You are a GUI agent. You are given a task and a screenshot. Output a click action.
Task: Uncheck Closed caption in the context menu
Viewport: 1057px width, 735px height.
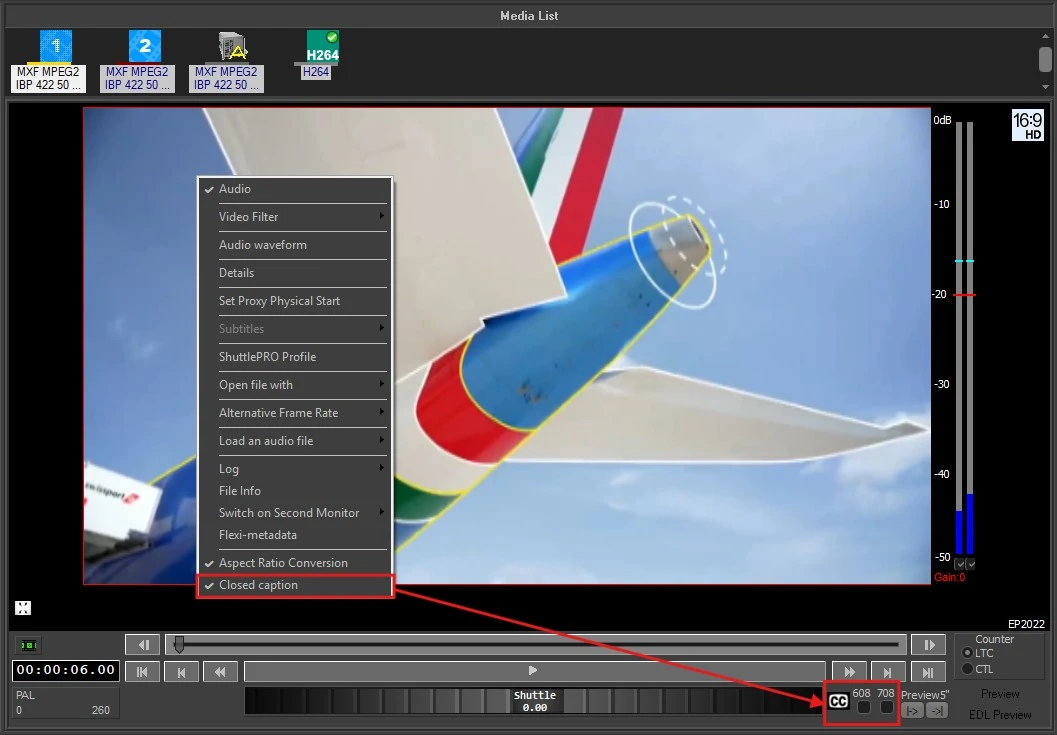(258, 586)
